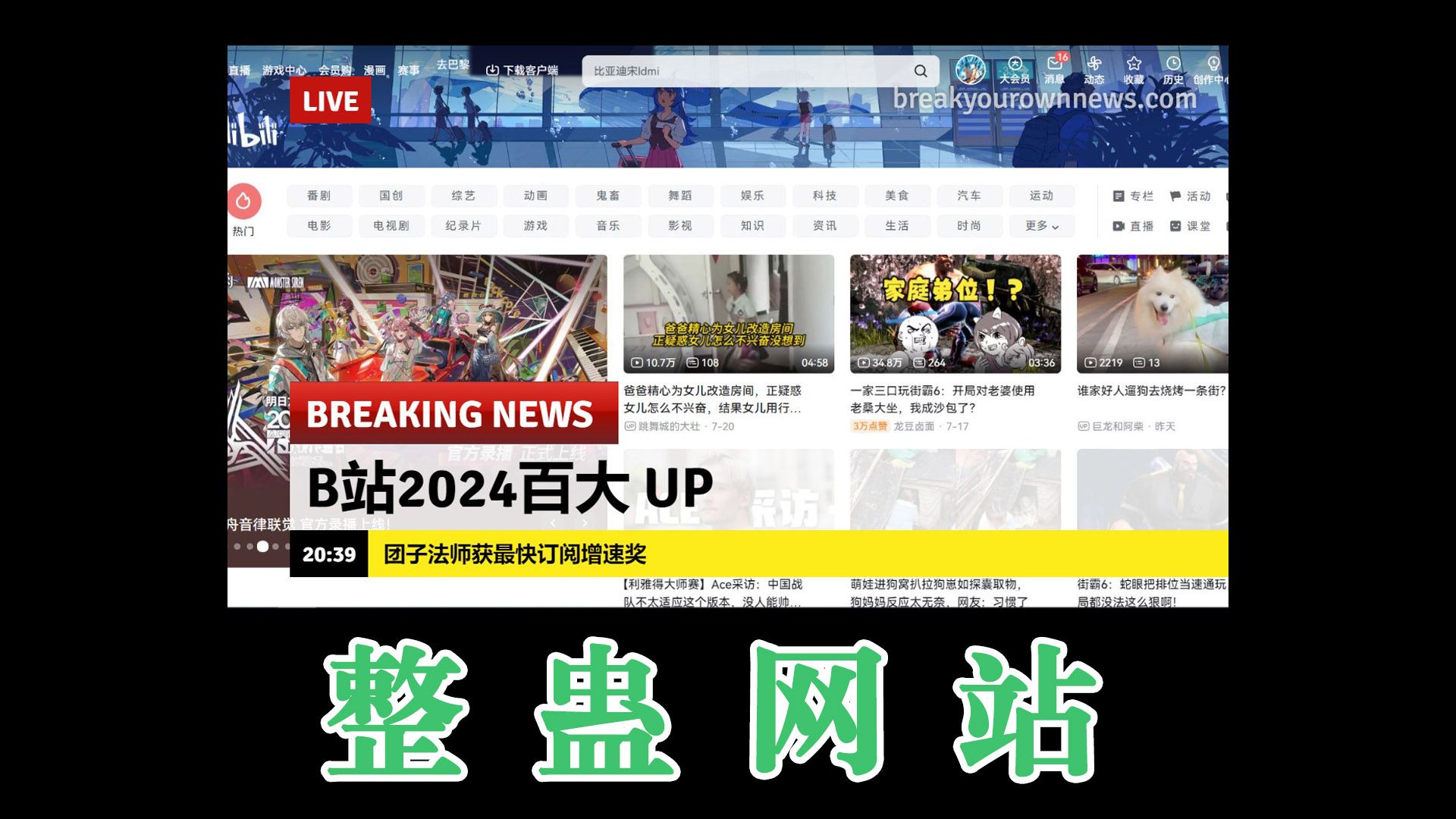Click title 一家三口玩街霸6

(942, 399)
